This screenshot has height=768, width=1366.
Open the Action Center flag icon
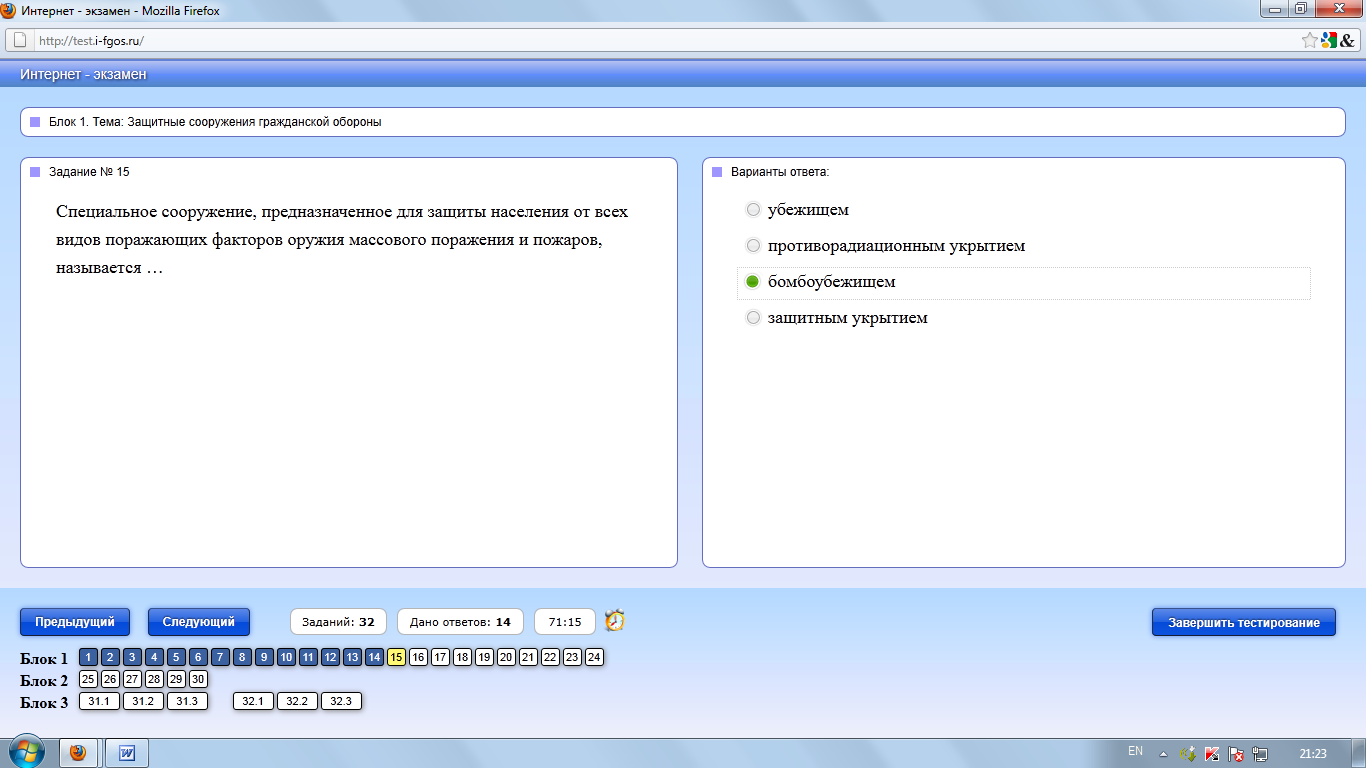1236,753
